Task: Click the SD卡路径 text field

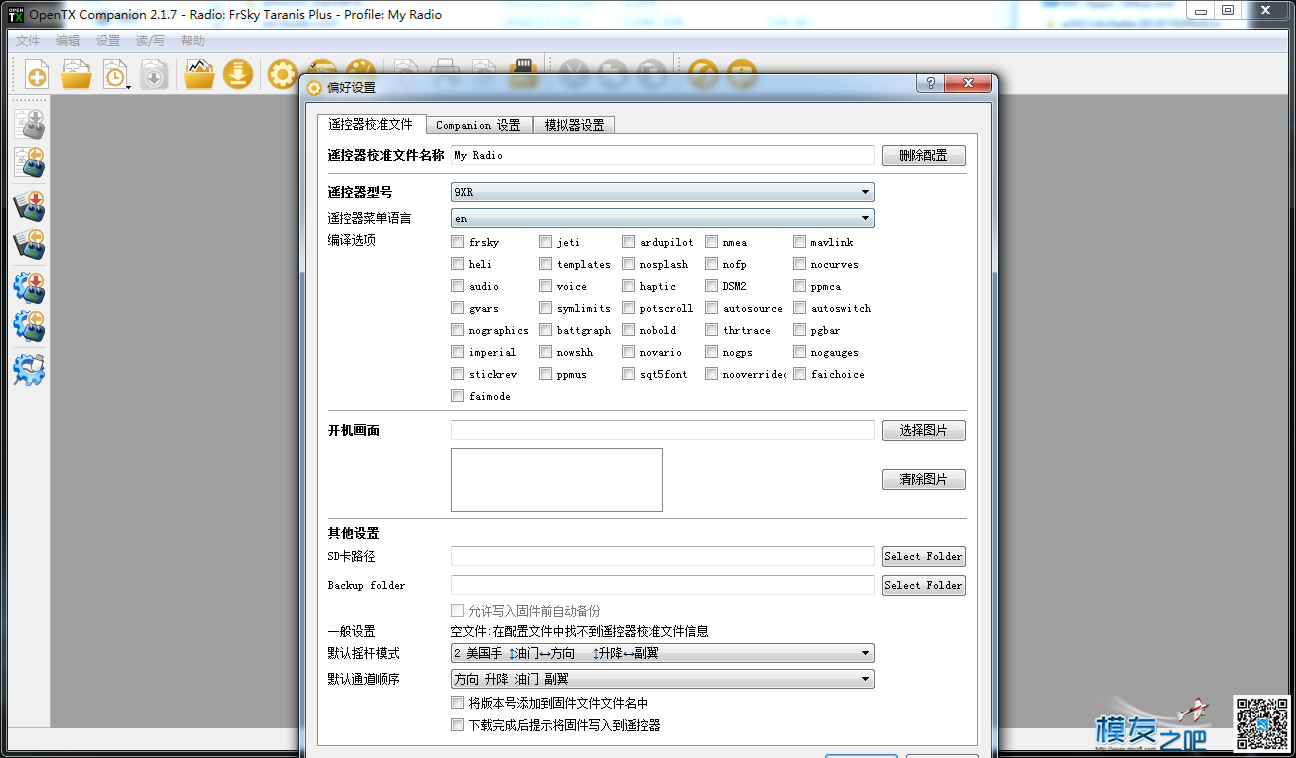Action: click(663, 556)
